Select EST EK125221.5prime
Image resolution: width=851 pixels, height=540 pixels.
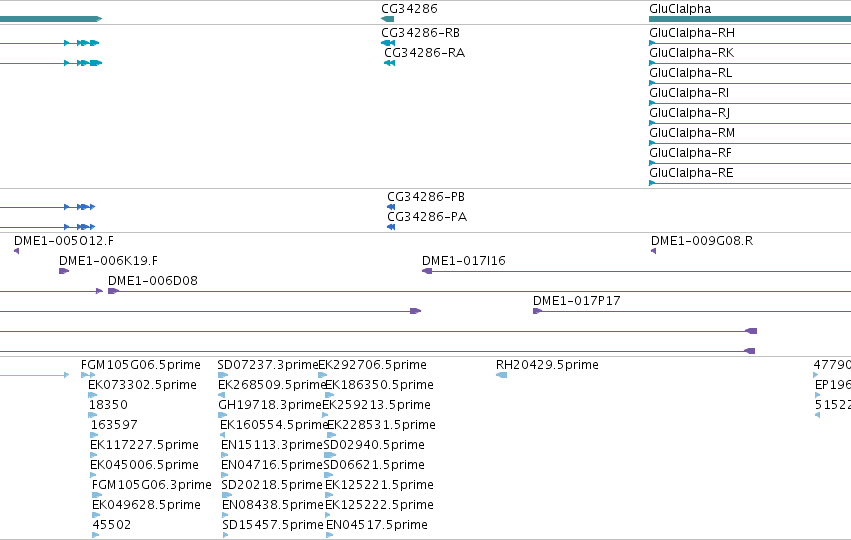[x=379, y=485]
